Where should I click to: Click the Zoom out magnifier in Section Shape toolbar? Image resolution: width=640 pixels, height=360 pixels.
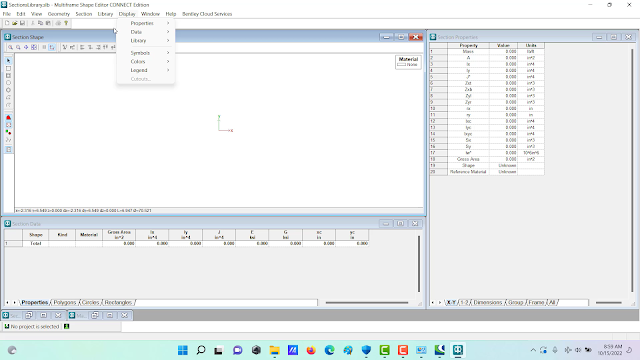pyautogui.click(x=18, y=47)
